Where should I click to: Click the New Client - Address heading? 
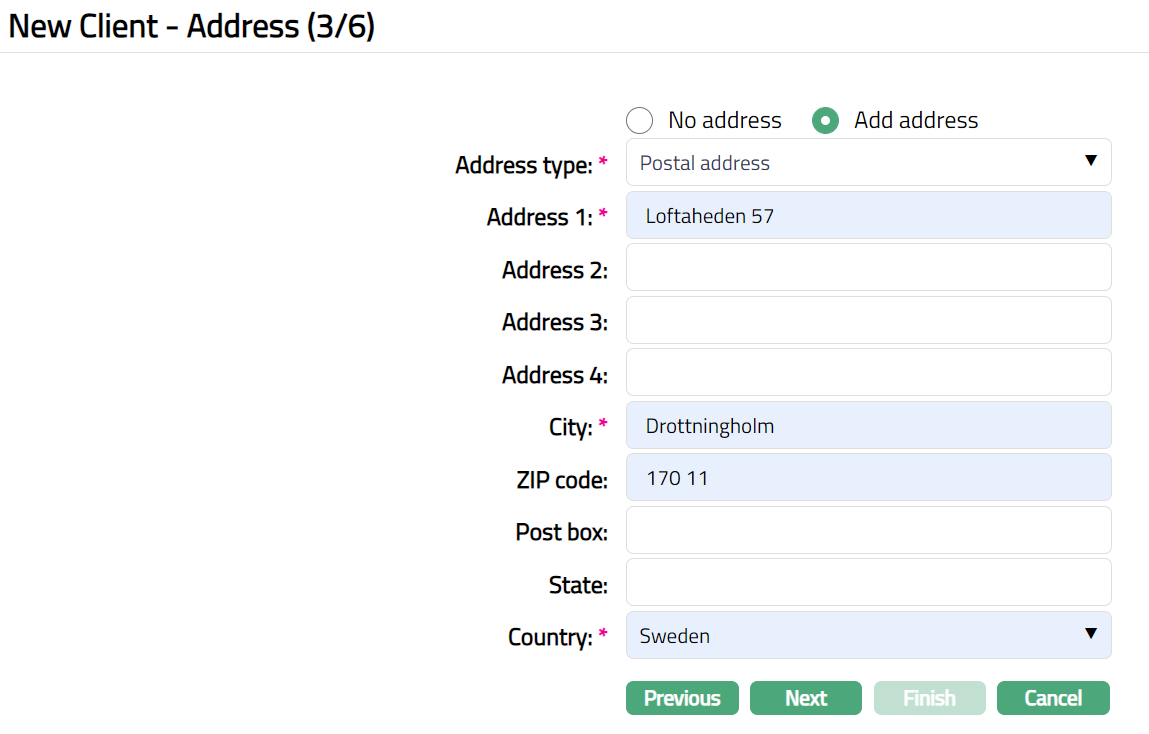[191, 26]
